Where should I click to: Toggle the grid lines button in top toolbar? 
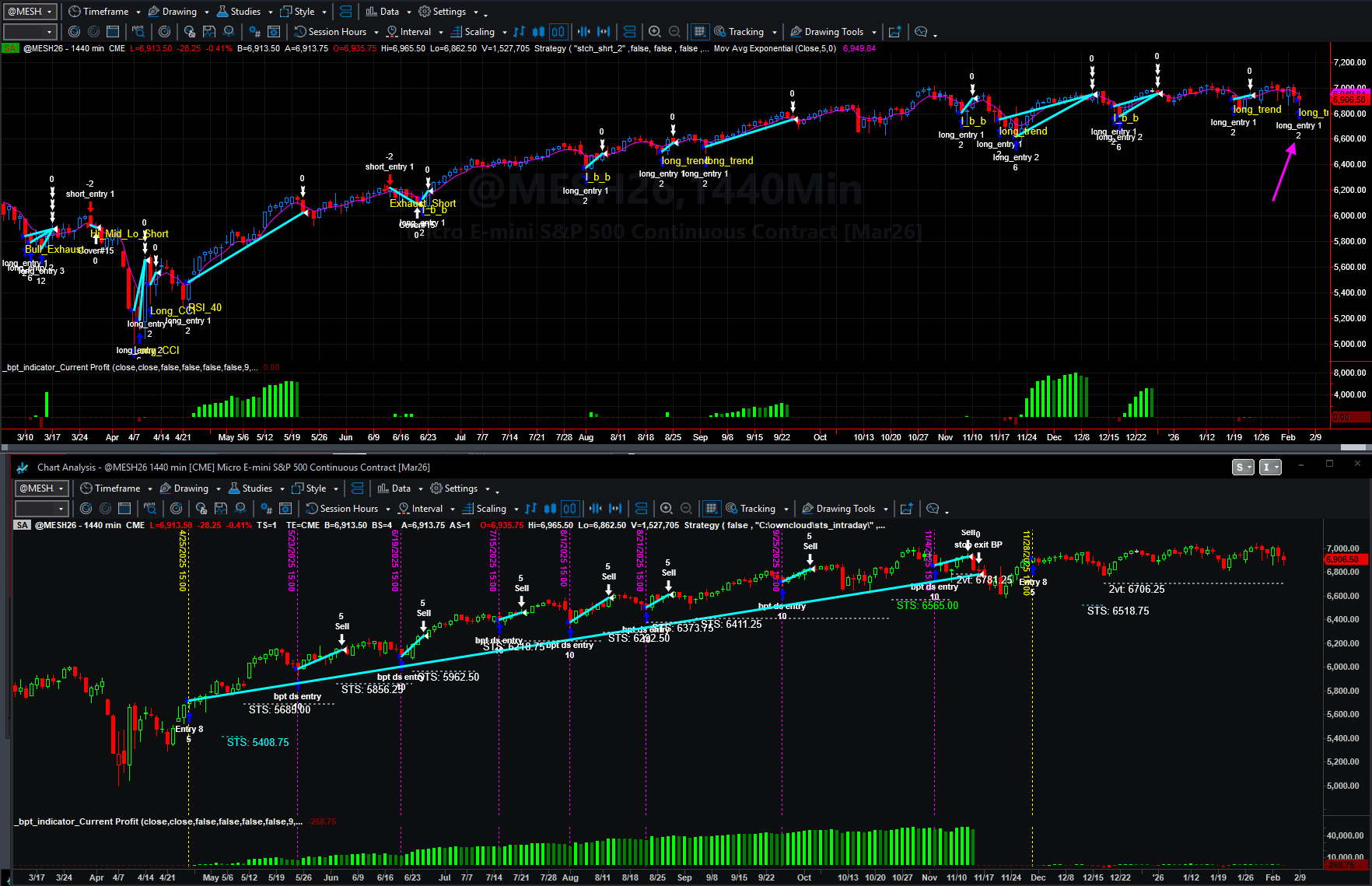[699, 32]
